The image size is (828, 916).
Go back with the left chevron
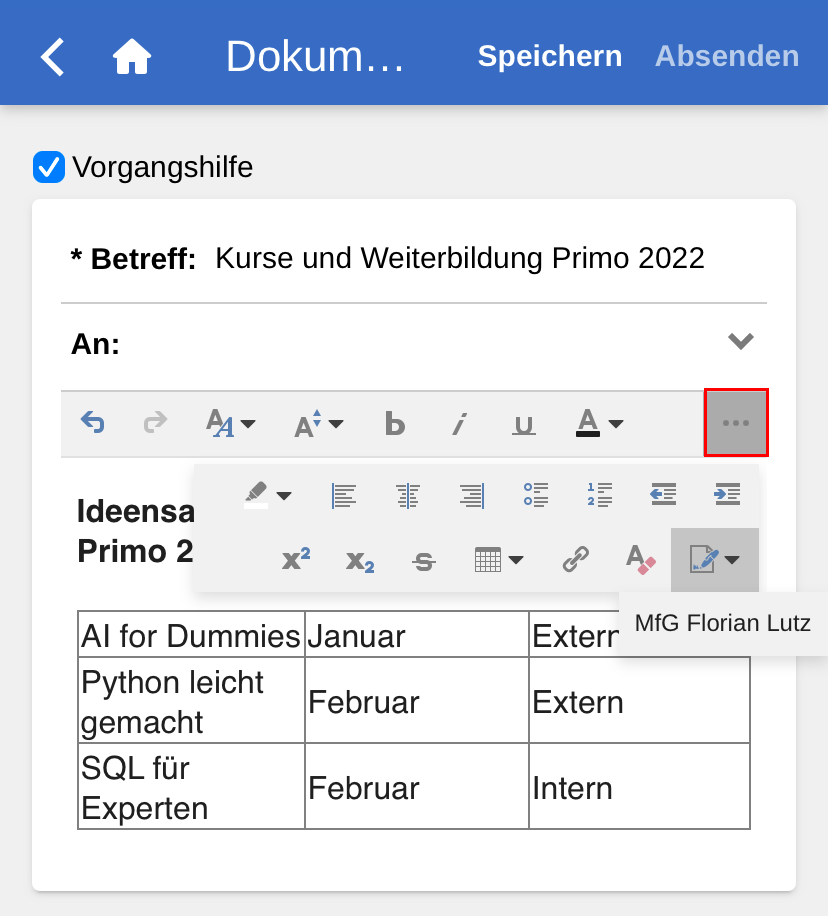pos(53,56)
